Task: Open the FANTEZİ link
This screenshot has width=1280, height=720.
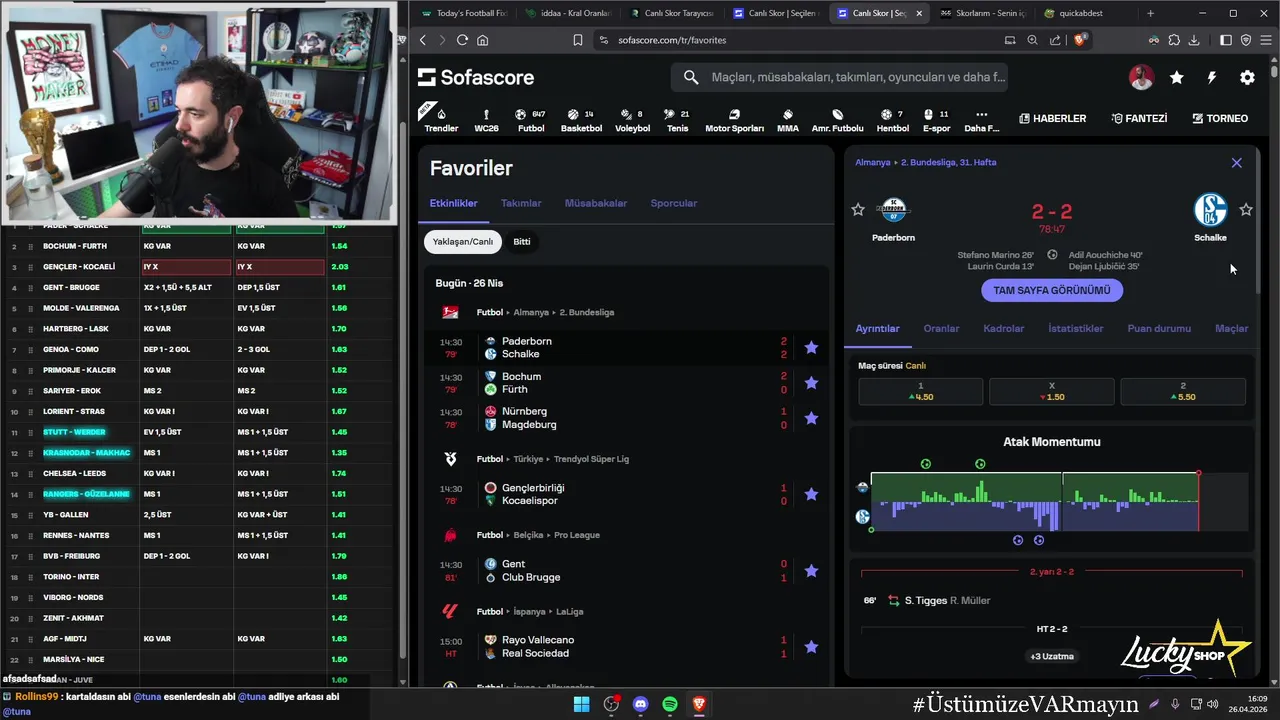Action: pyautogui.click(x=1139, y=118)
